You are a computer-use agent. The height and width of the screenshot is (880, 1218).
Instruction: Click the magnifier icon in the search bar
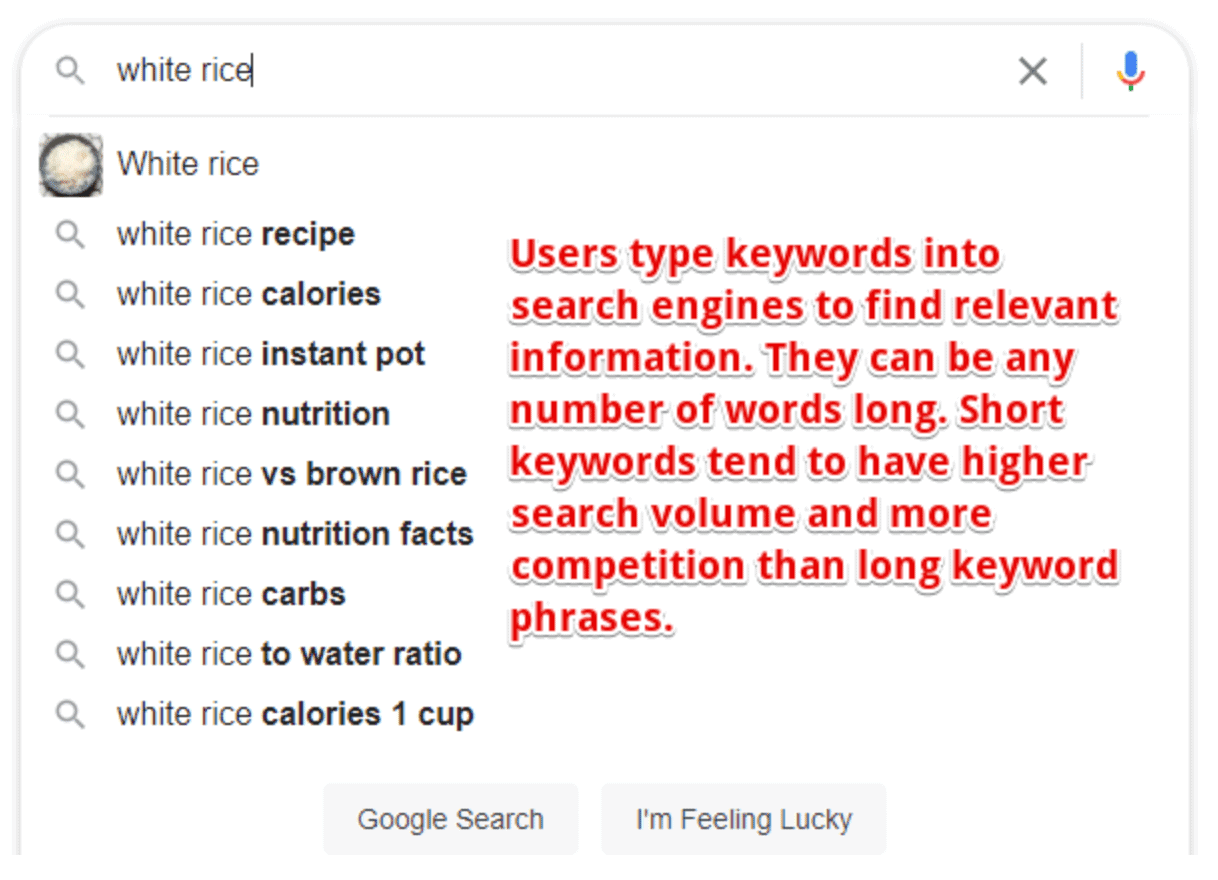[70, 71]
